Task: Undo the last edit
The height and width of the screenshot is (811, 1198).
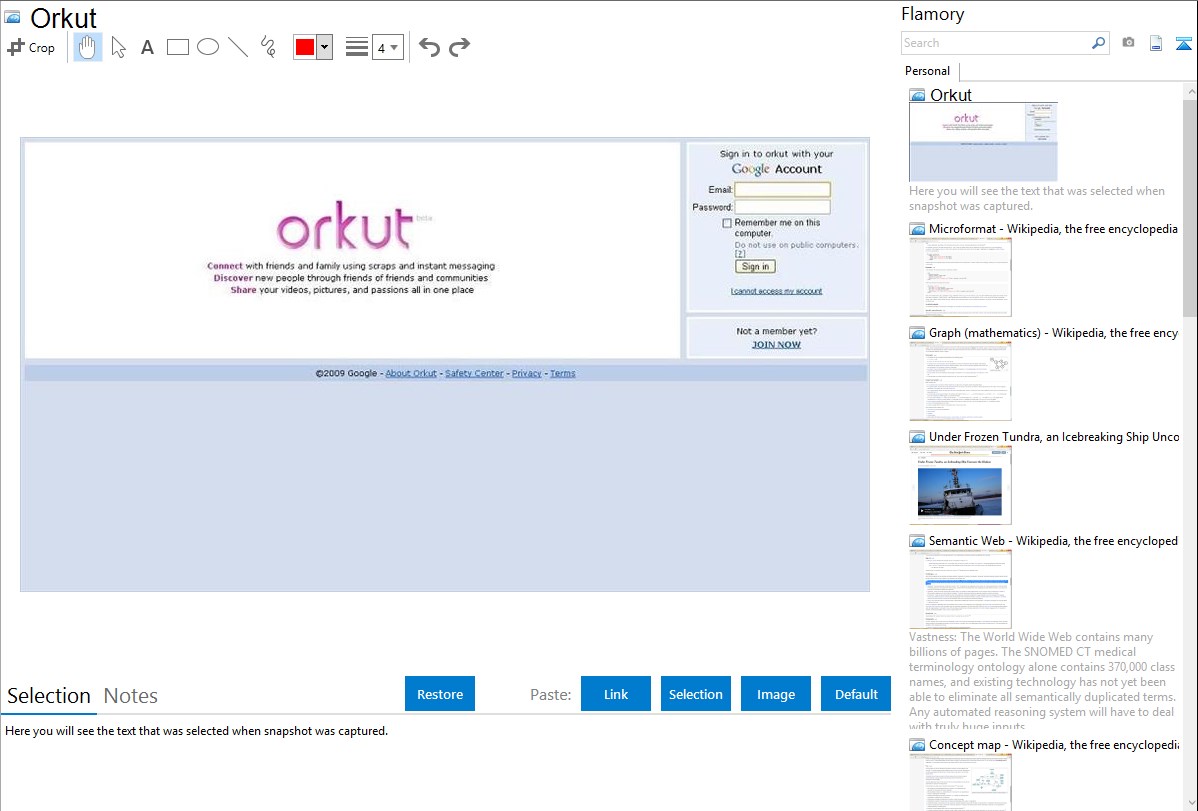Action: 429,47
